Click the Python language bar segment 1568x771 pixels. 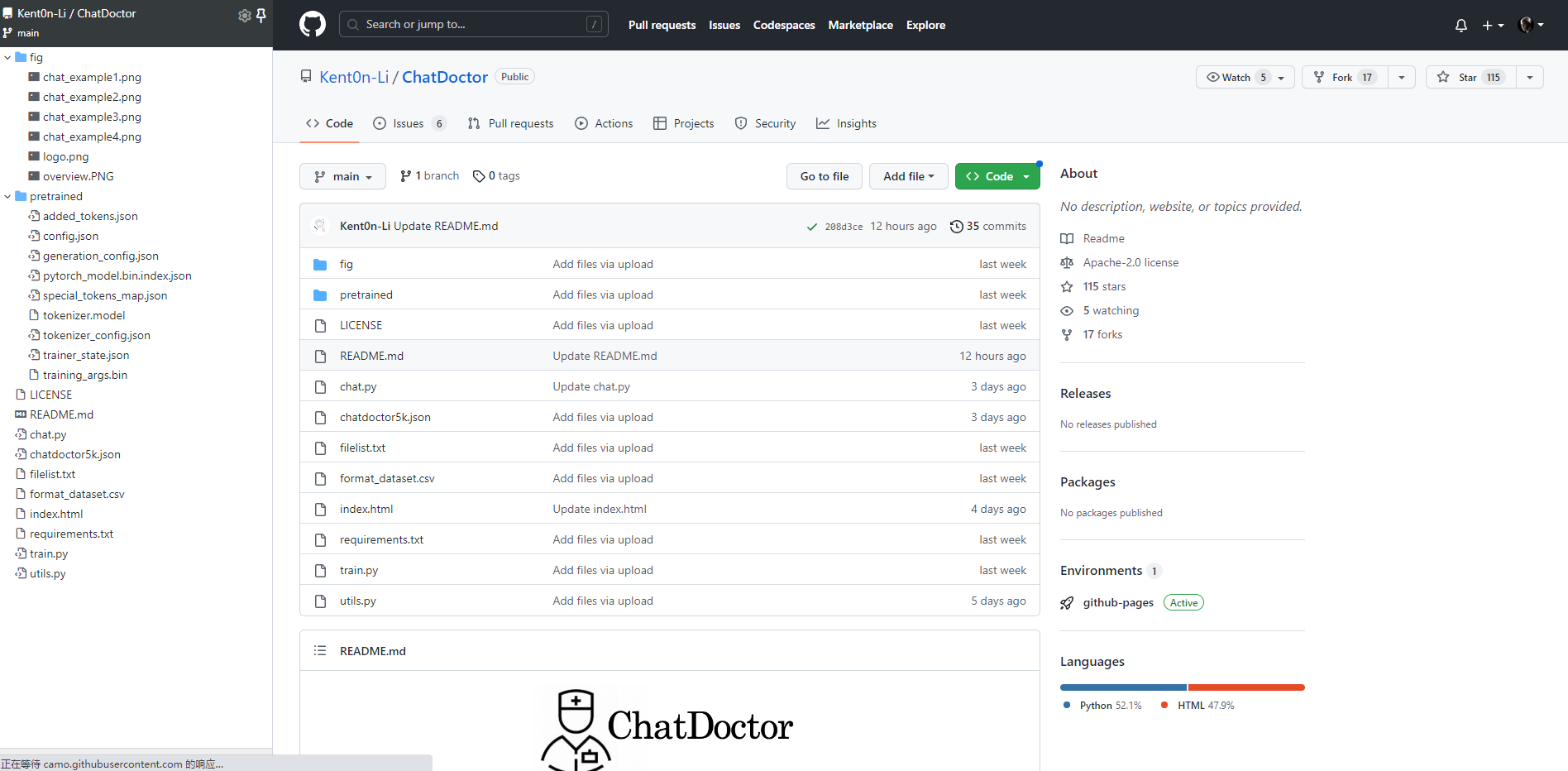1123,687
